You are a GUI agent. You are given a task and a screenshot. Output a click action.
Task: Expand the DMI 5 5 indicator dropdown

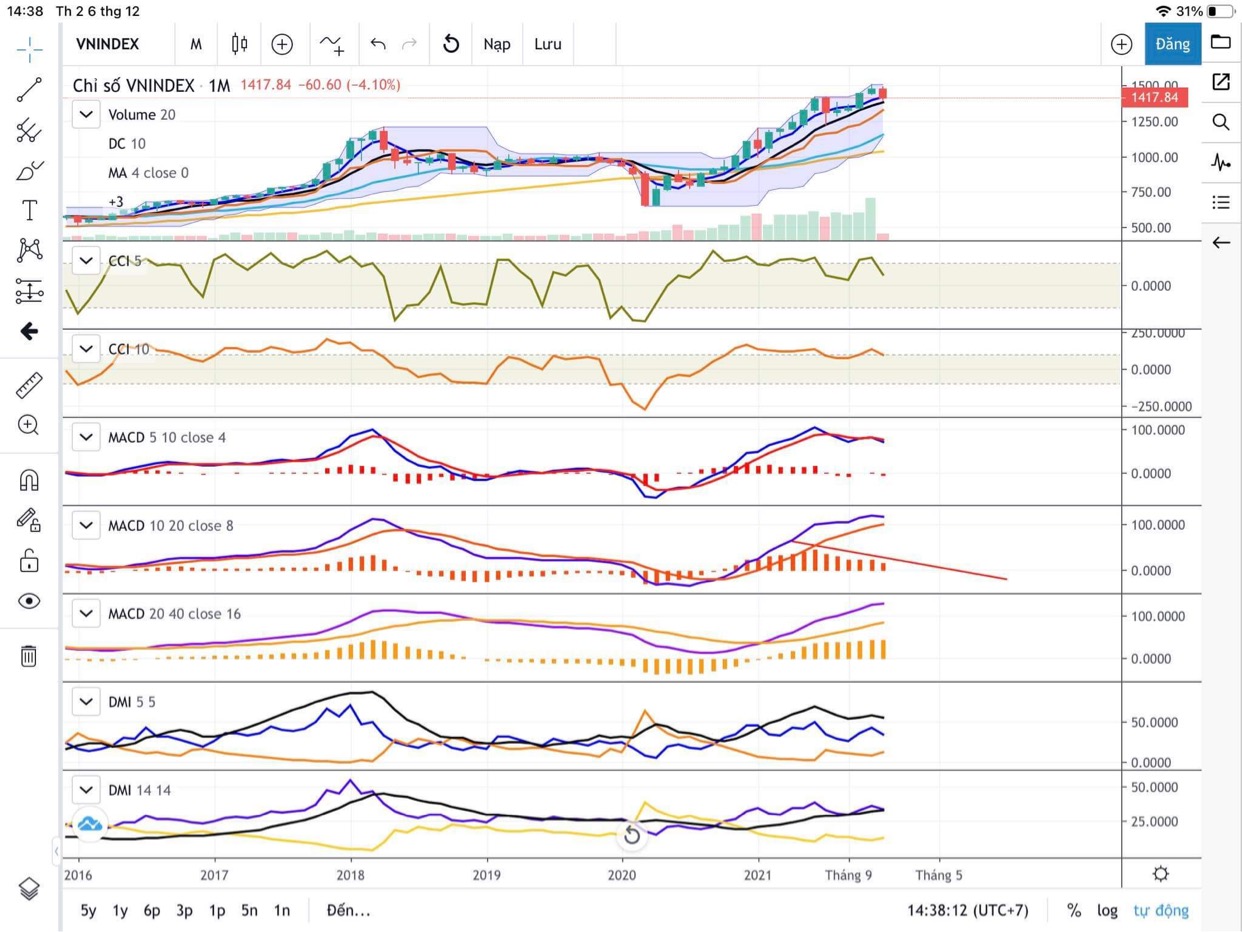coord(87,702)
